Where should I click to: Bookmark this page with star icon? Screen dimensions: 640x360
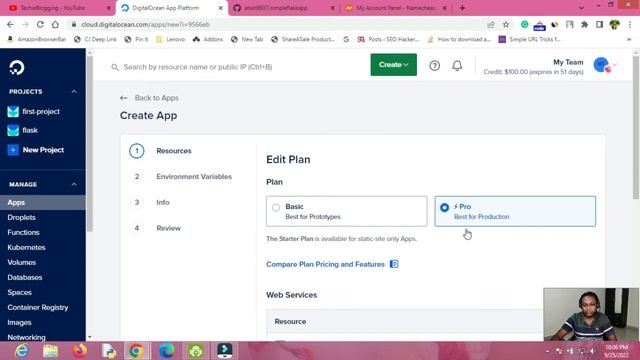[506, 24]
